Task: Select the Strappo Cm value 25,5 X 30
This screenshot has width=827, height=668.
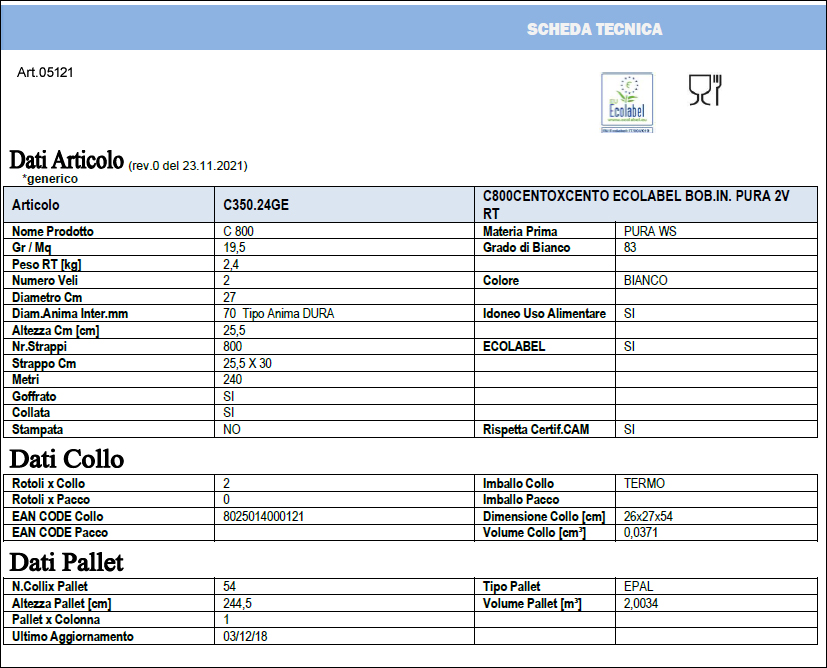Action: pos(247,363)
